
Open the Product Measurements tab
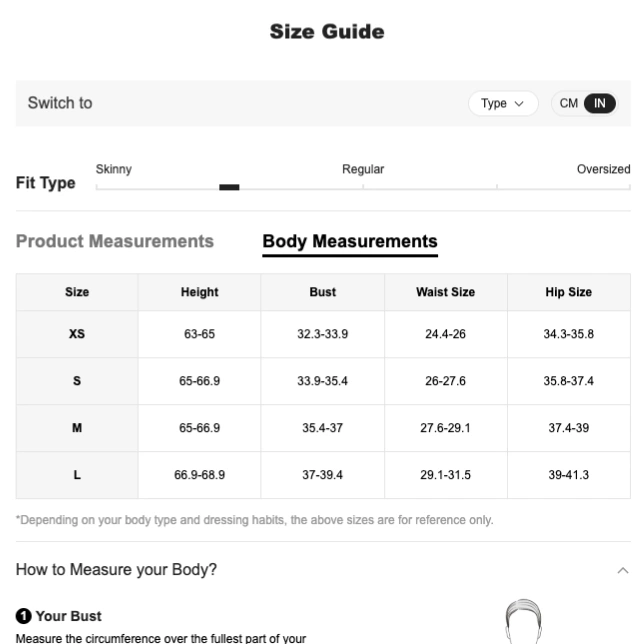click(x=115, y=241)
